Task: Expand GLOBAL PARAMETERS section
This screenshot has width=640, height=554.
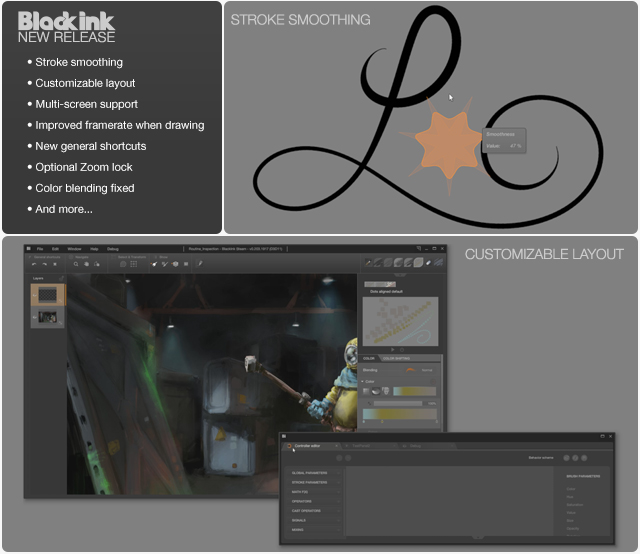Action: 314,473
